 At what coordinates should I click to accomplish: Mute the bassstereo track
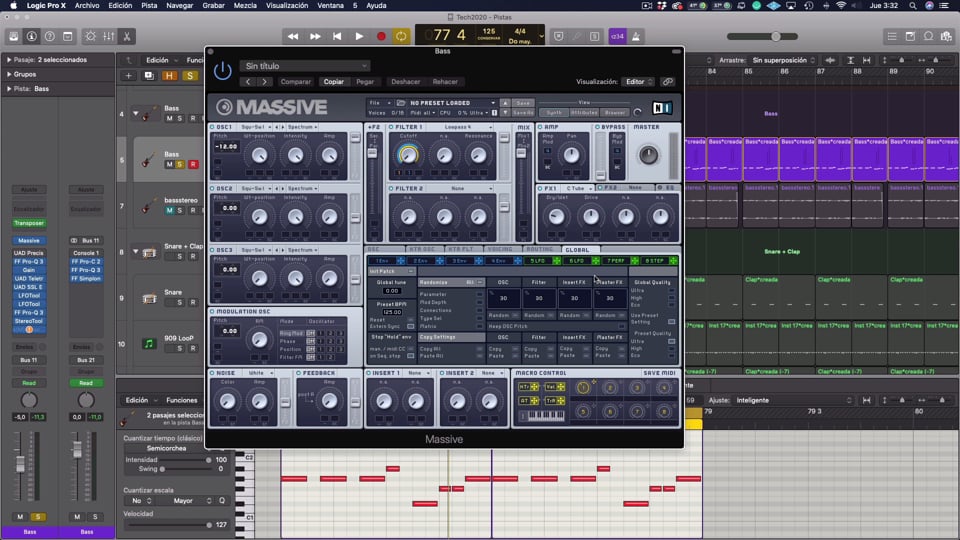coord(170,210)
